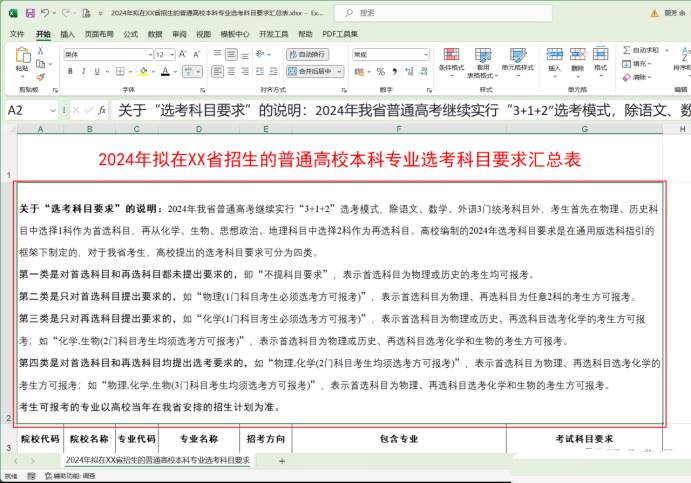
Task: Select the Format Painter brush
Action: coord(41,77)
